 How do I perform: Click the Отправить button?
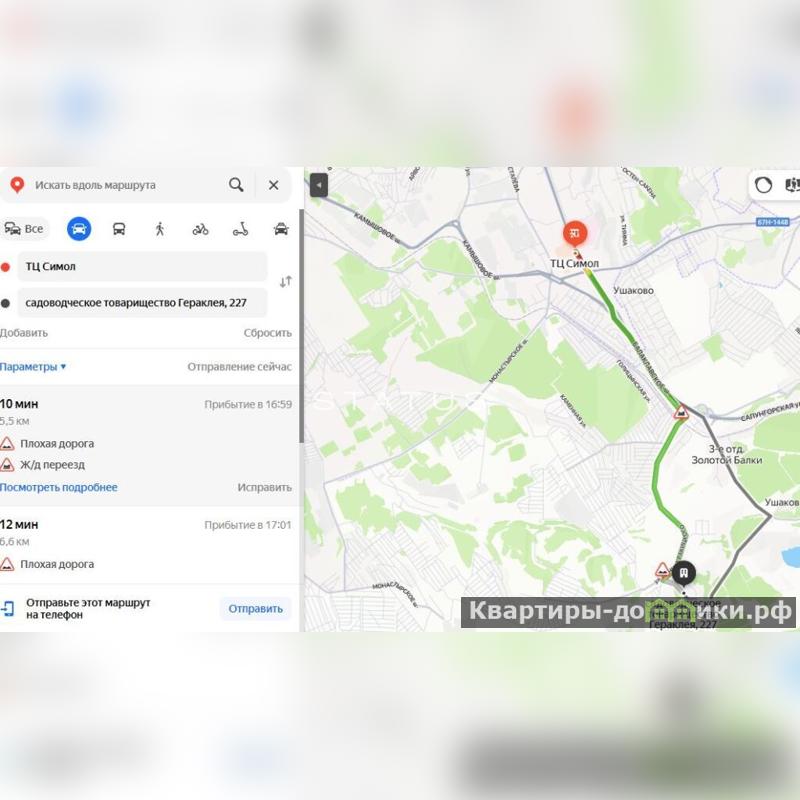coord(255,609)
